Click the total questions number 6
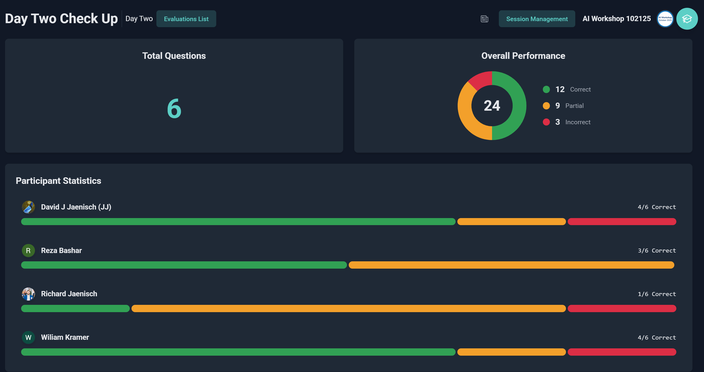Viewport: 704px width, 372px height. tap(174, 109)
